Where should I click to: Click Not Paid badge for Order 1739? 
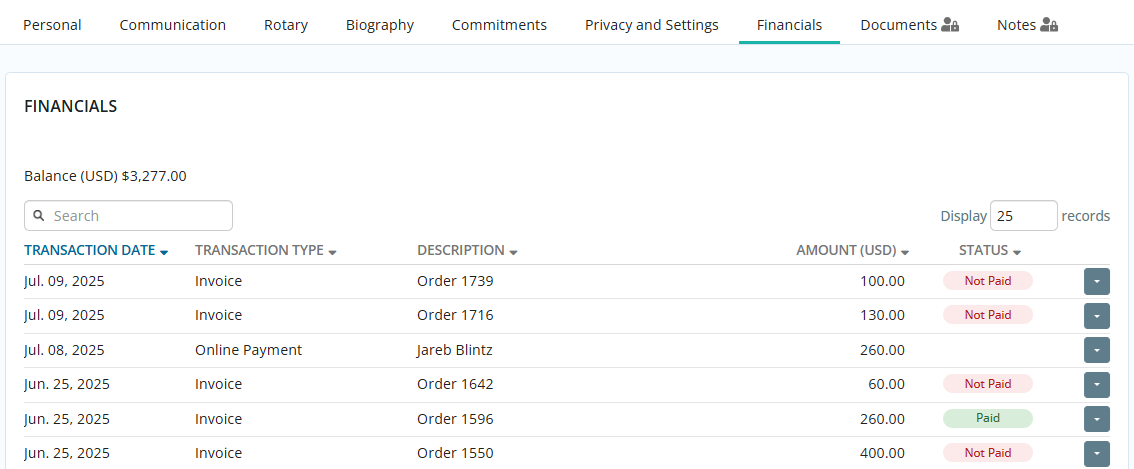988,281
